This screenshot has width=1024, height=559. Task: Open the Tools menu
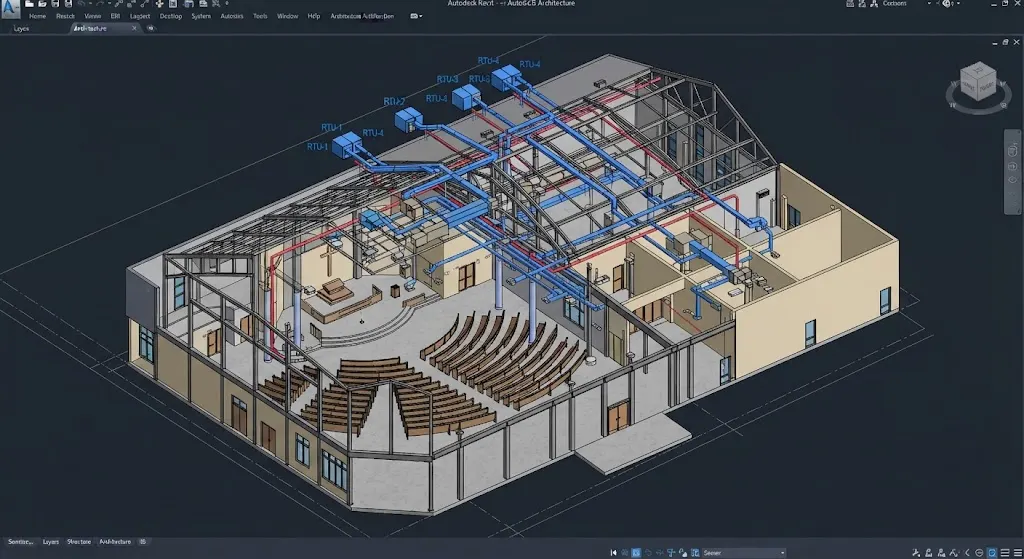click(x=260, y=16)
